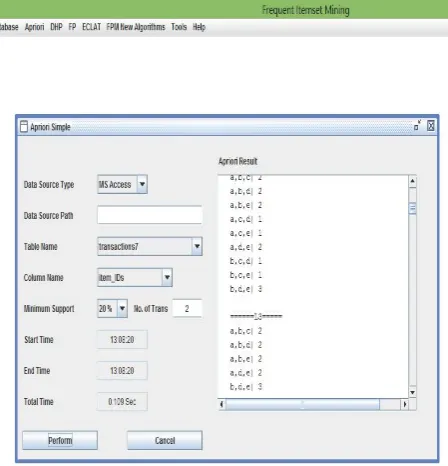The height and width of the screenshot is (466, 448).
Task: Focus the Data Source Path field
Action: (x=150, y=215)
